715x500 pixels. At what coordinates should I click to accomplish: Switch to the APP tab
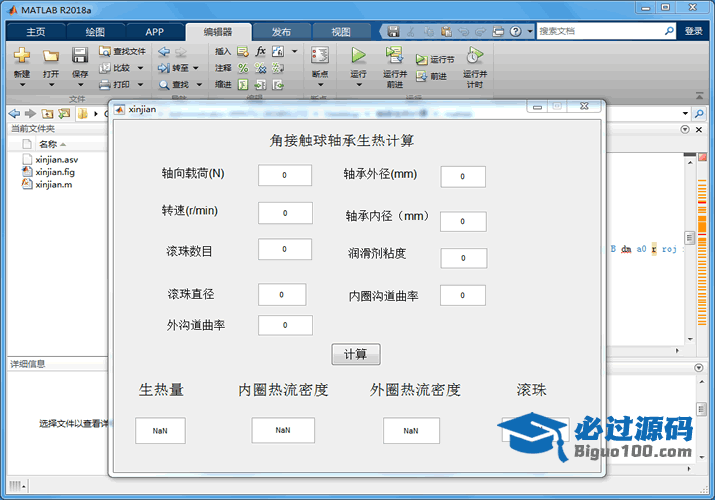pos(155,32)
